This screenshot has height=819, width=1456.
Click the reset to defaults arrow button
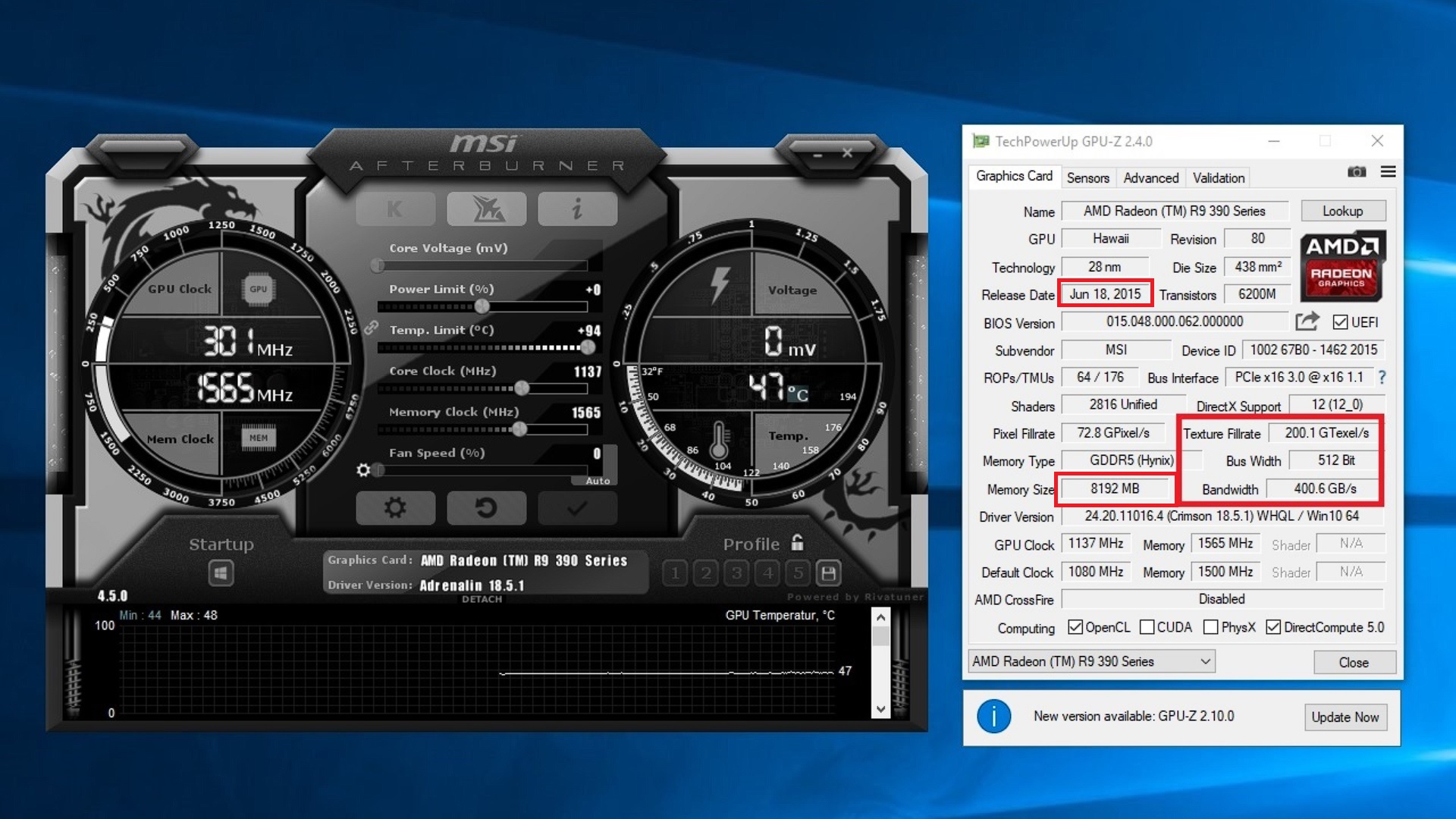(x=486, y=507)
